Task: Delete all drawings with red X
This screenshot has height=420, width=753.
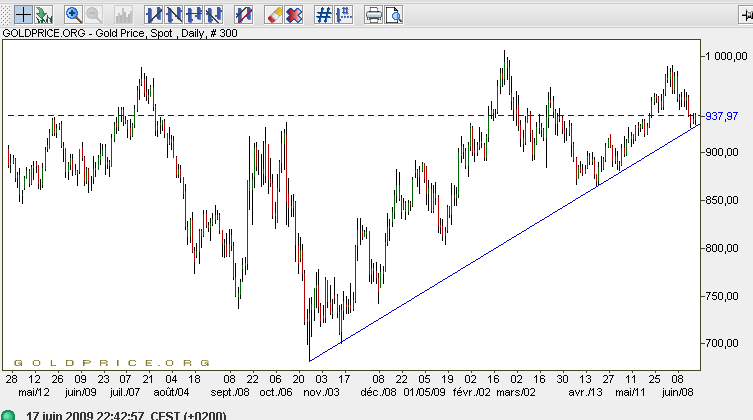Action: (x=294, y=15)
